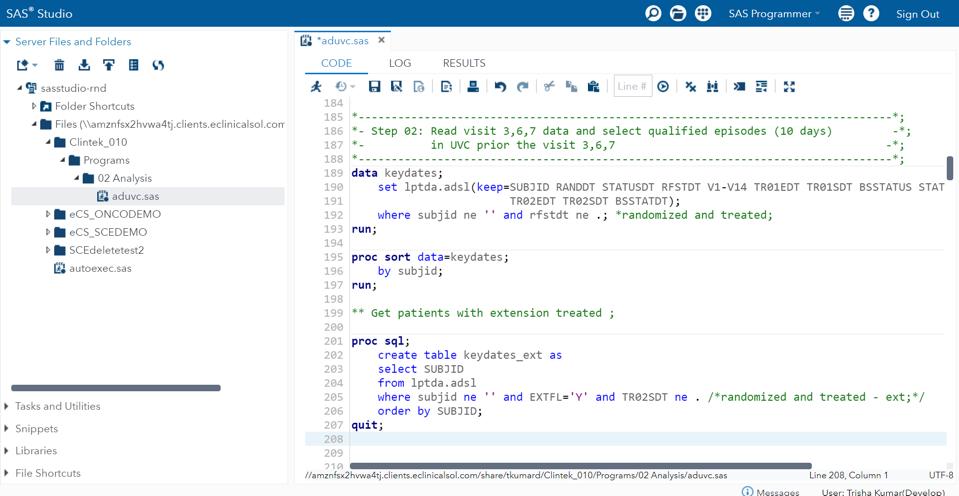Expand the SCEdeletetest2 folder
This screenshot has height=496, width=959.
click(x=48, y=250)
